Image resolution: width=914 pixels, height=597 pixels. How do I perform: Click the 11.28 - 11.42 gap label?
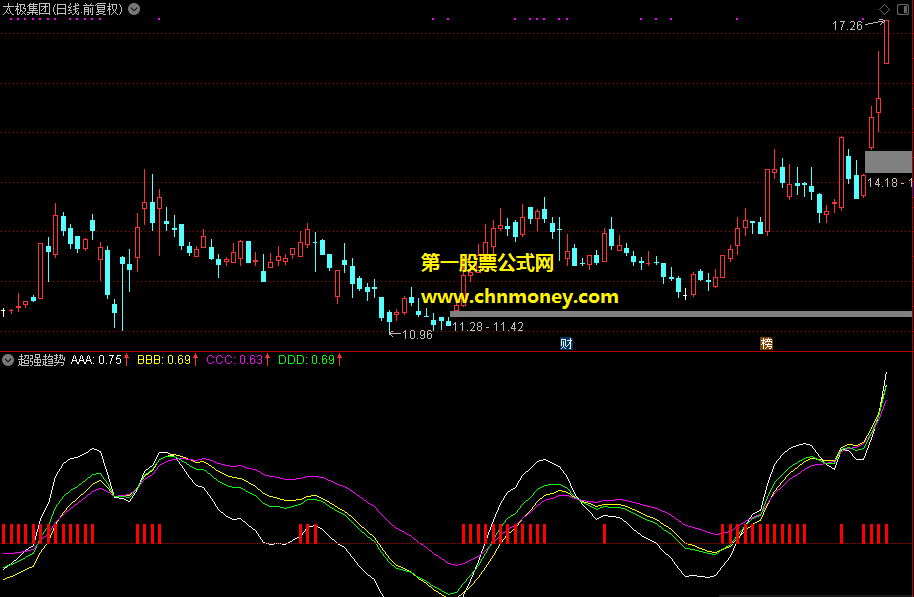pyautogui.click(x=488, y=327)
